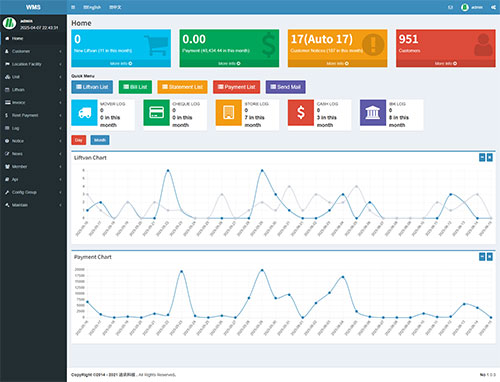500x382 pixels.
Task: Click More info on Payment card
Action: coord(229,63)
